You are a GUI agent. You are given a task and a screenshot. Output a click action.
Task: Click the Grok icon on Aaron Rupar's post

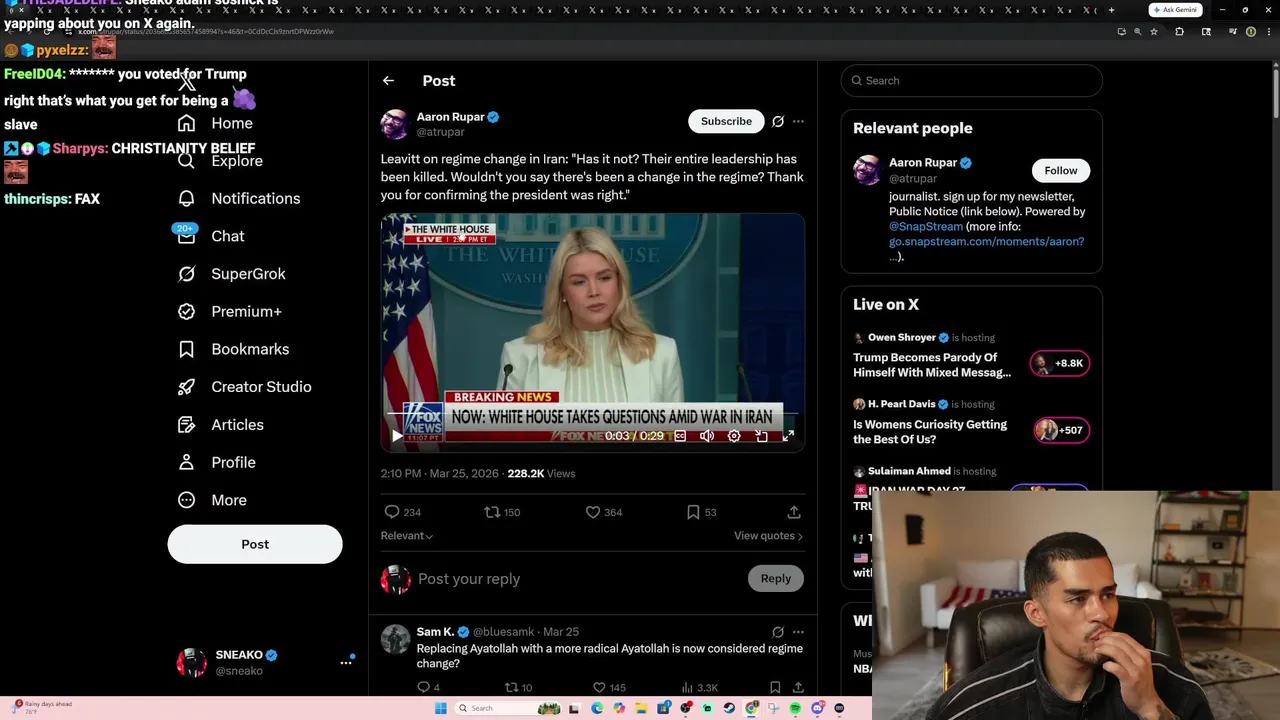[x=778, y=121]
